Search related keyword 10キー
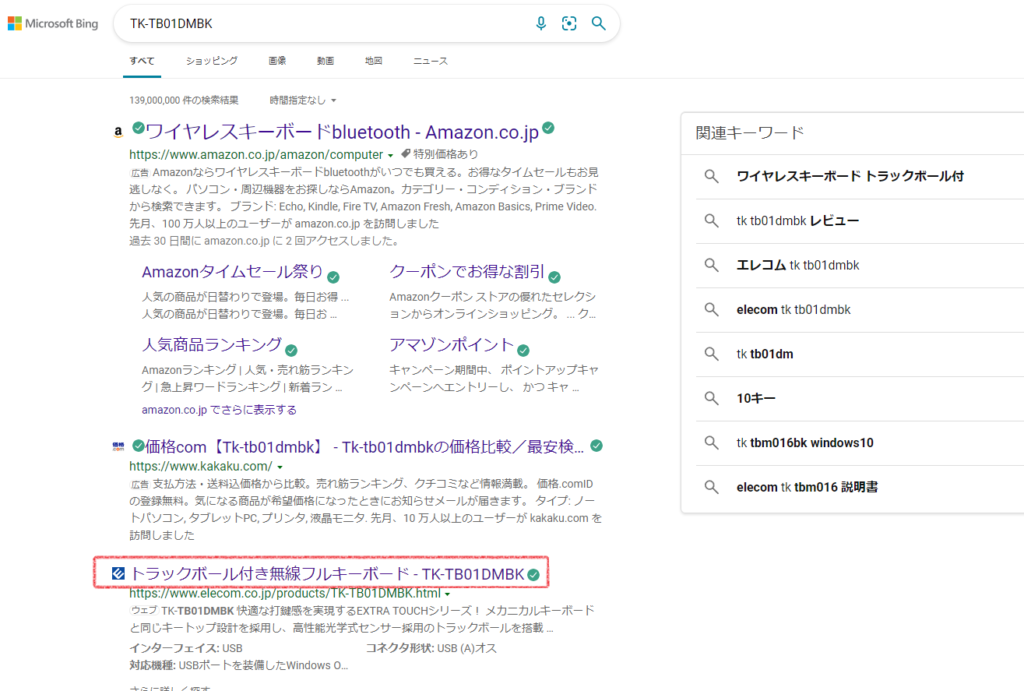Viewport: 1024px width, 691px height. 756,398
